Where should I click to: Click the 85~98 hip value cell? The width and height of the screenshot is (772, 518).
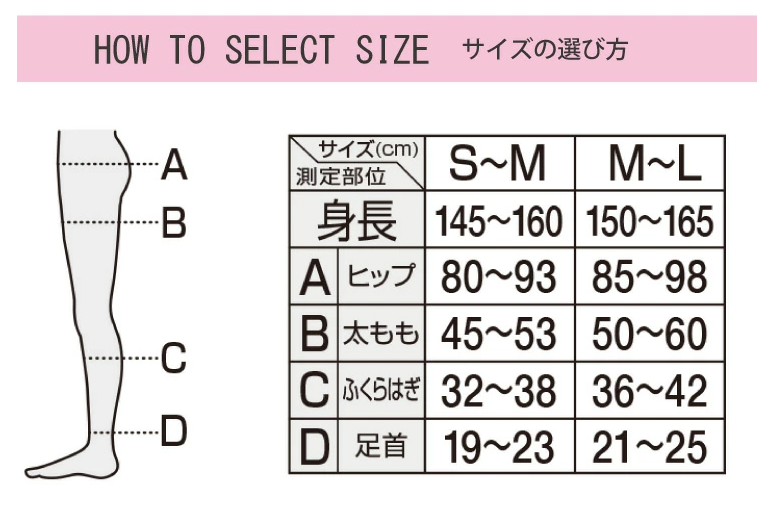pyautogui.click(x=649, y=277)
